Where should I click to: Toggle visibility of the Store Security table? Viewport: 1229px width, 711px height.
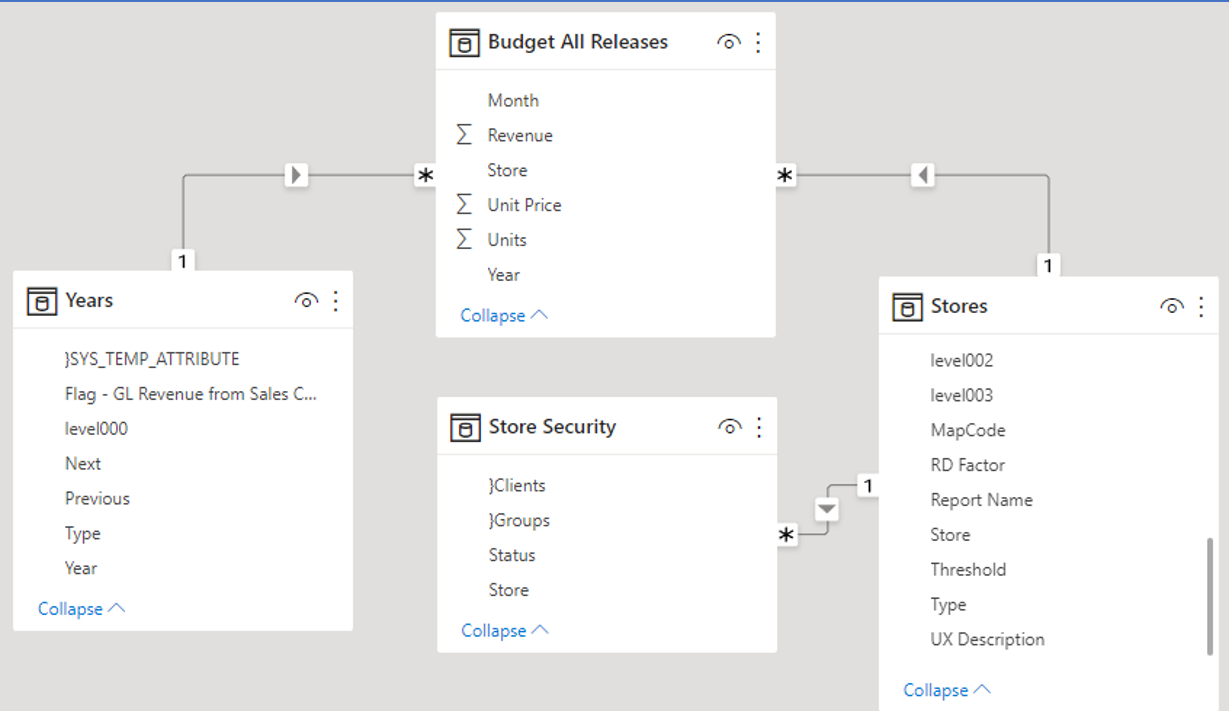pyautogui.click(x=730, y=428)
